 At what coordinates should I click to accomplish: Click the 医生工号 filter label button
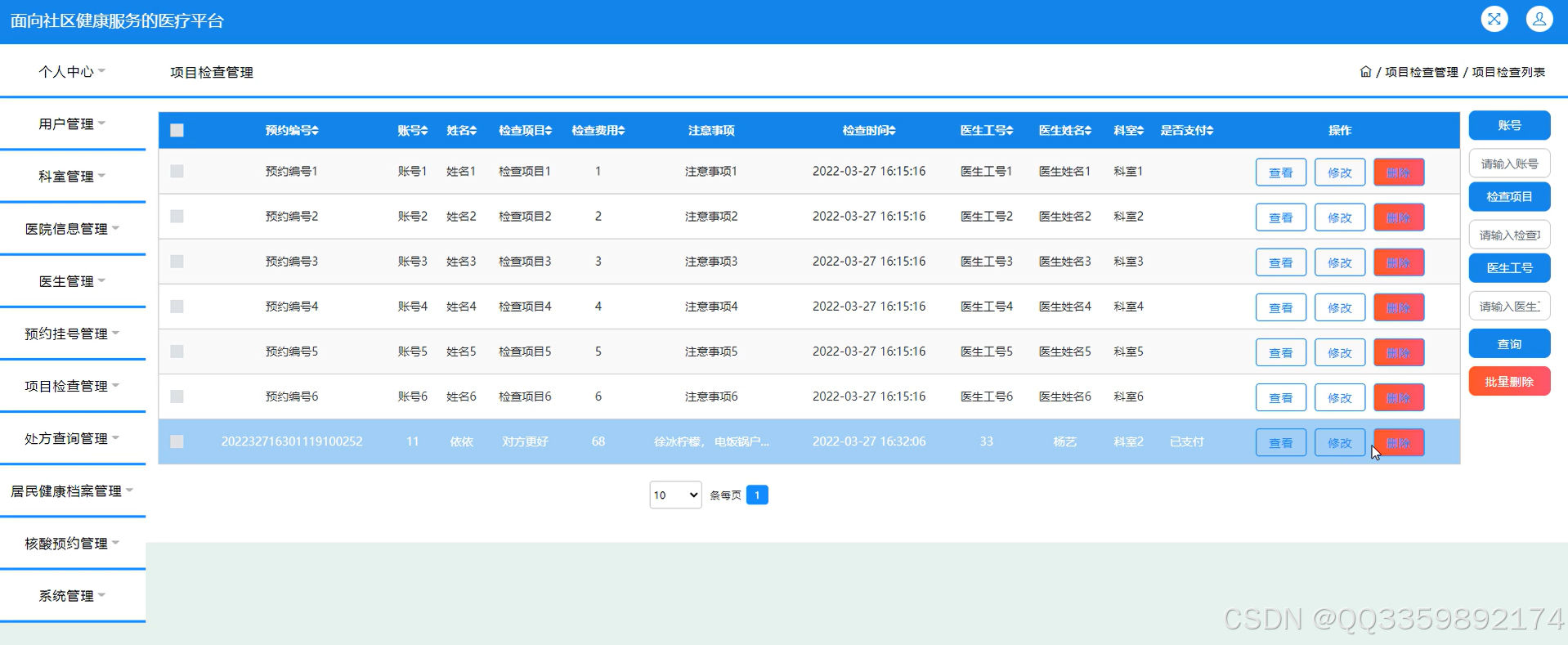pos(1509,267)
